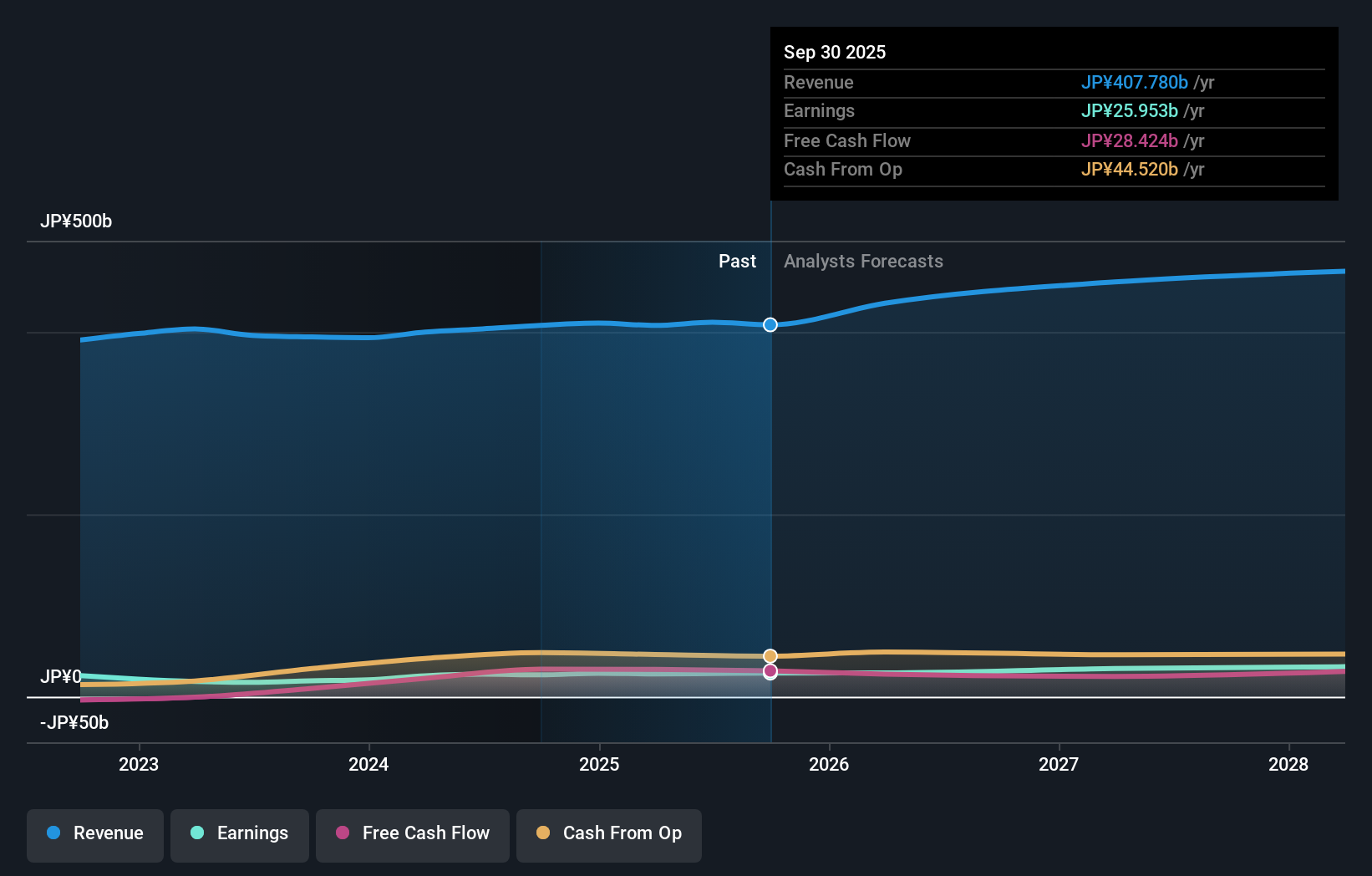
Task: Select the Cash From Op marker on the divider line
Action: click(770, 655)
